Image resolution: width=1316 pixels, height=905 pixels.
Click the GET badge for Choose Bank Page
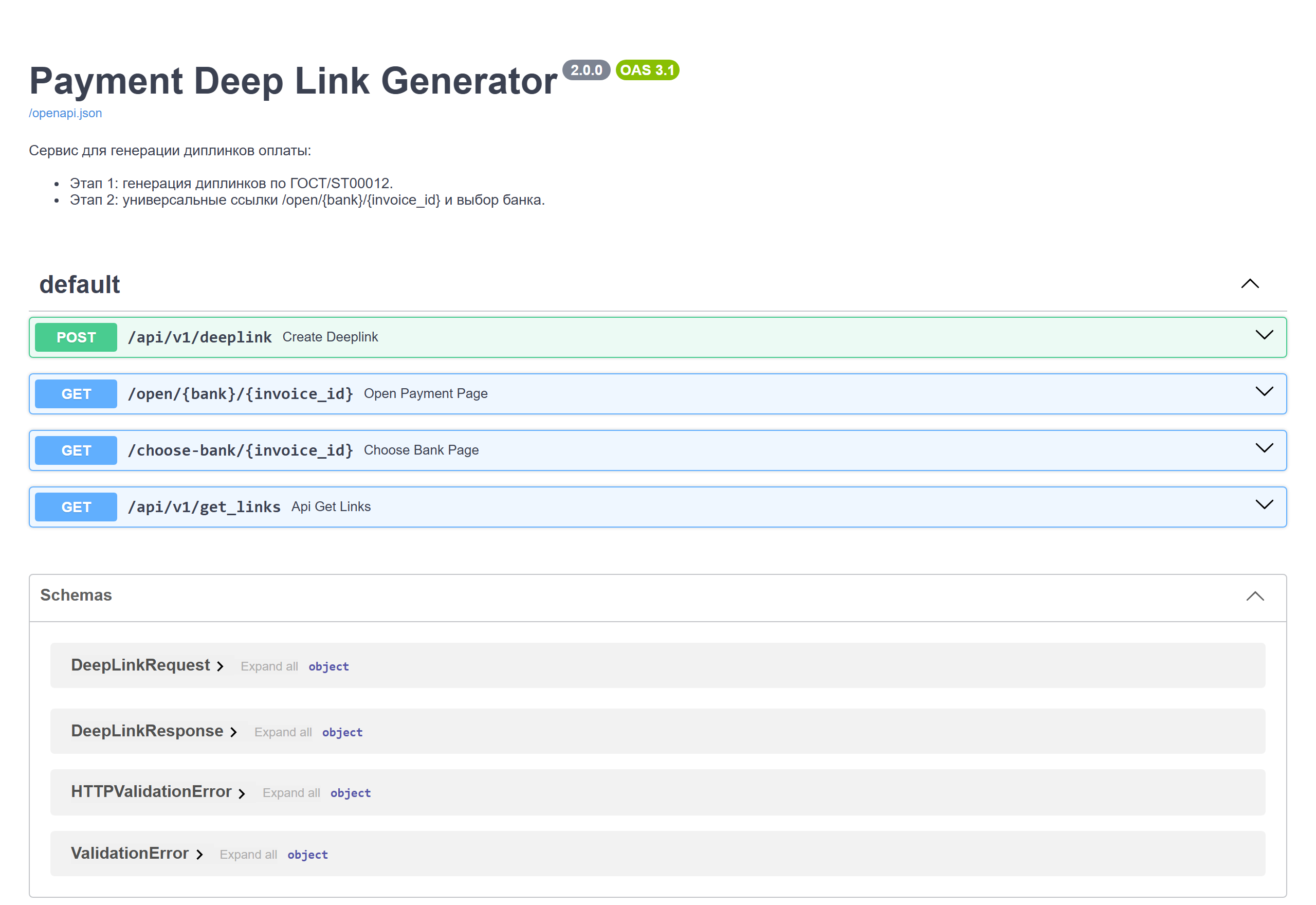(x=76, y=451)
